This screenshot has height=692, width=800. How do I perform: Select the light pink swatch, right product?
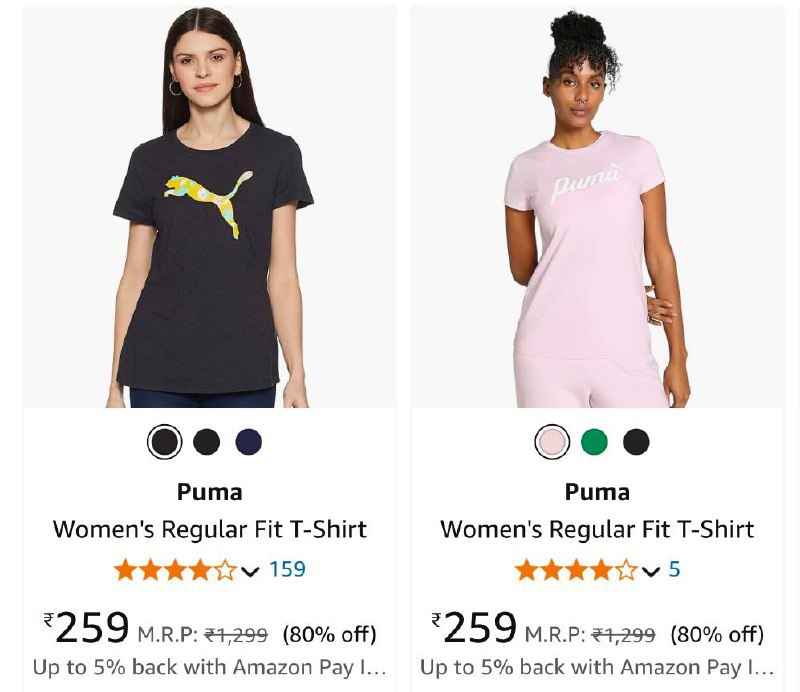coord(552,441)
